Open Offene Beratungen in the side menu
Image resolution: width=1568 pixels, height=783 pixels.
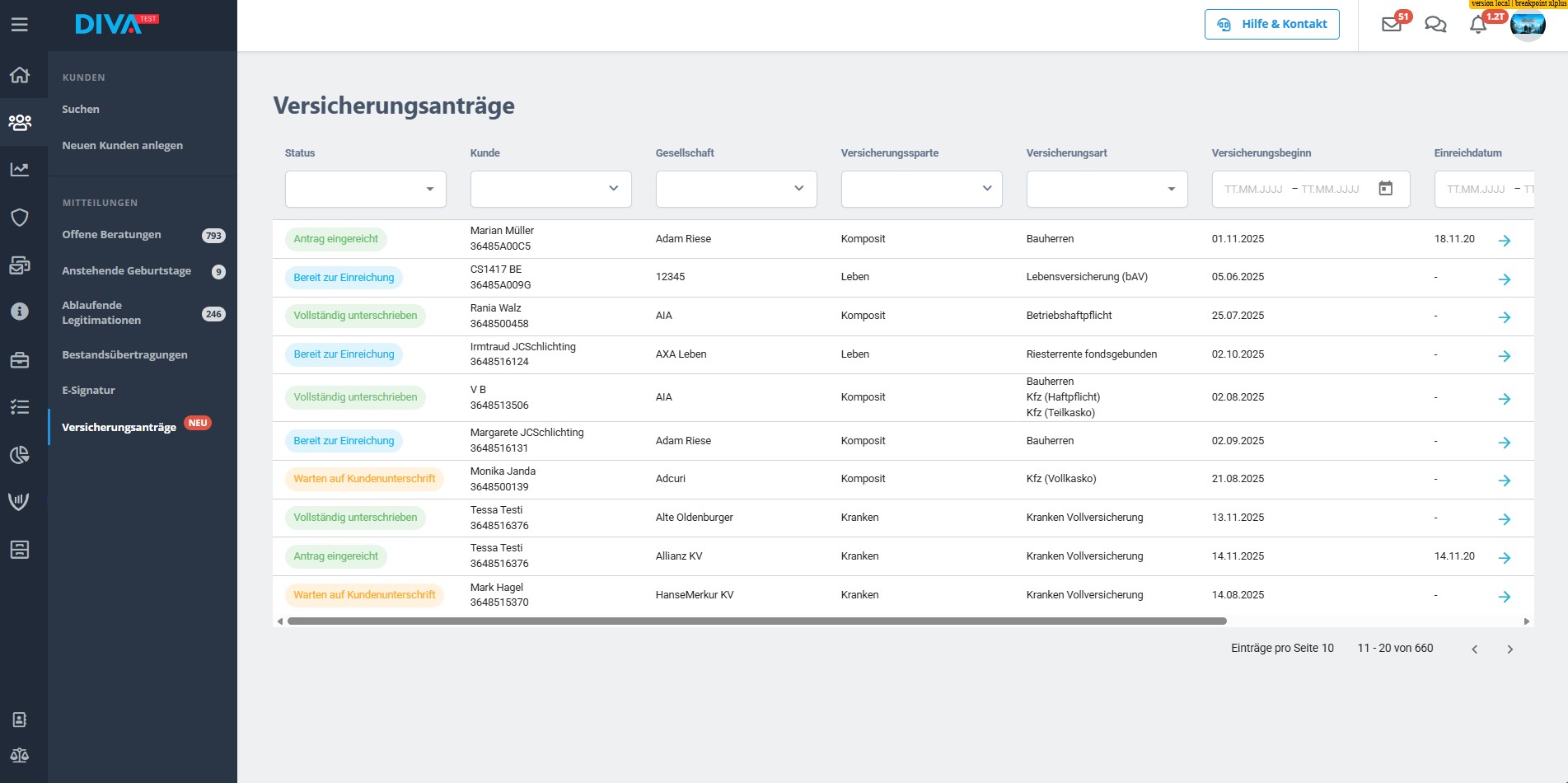[112, 235]
